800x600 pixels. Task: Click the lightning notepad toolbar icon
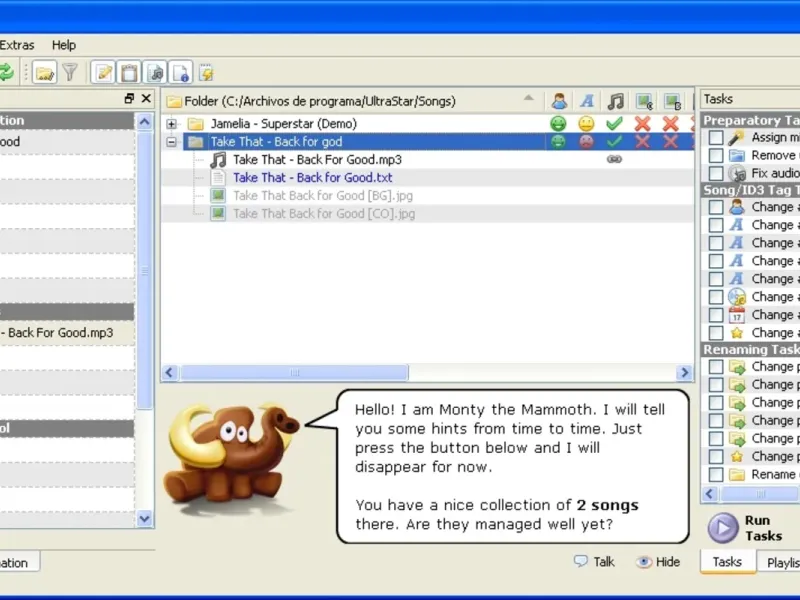click(x=206, y=73)
